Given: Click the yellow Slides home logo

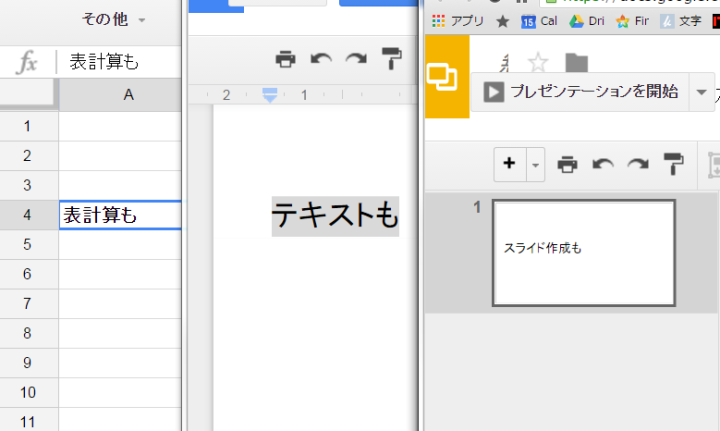Looking at the screenshot, I should point(443,76).
